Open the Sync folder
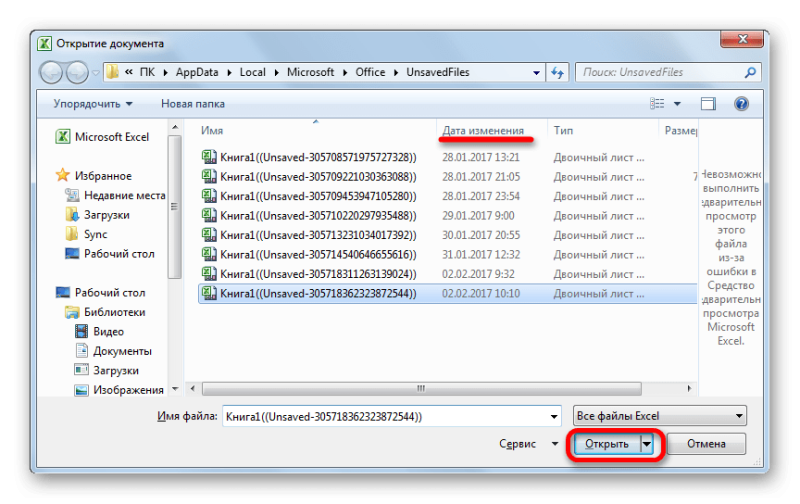 [87, 234]
